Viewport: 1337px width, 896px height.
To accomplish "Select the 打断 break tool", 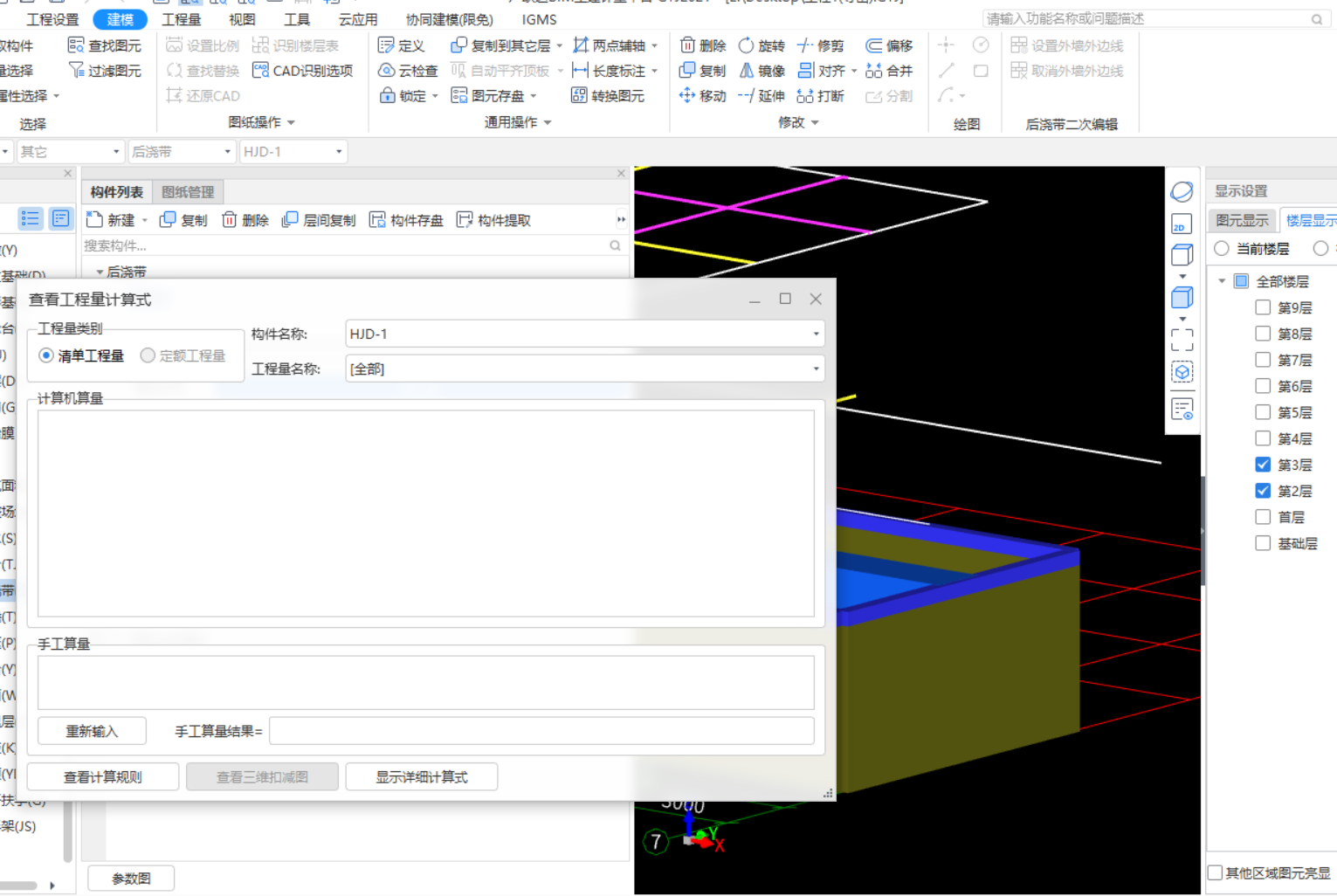I will click(x=821, y=96).
